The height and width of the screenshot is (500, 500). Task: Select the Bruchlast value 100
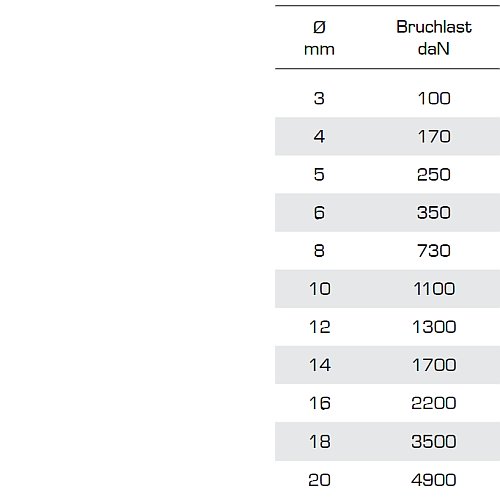coord(434,98)
